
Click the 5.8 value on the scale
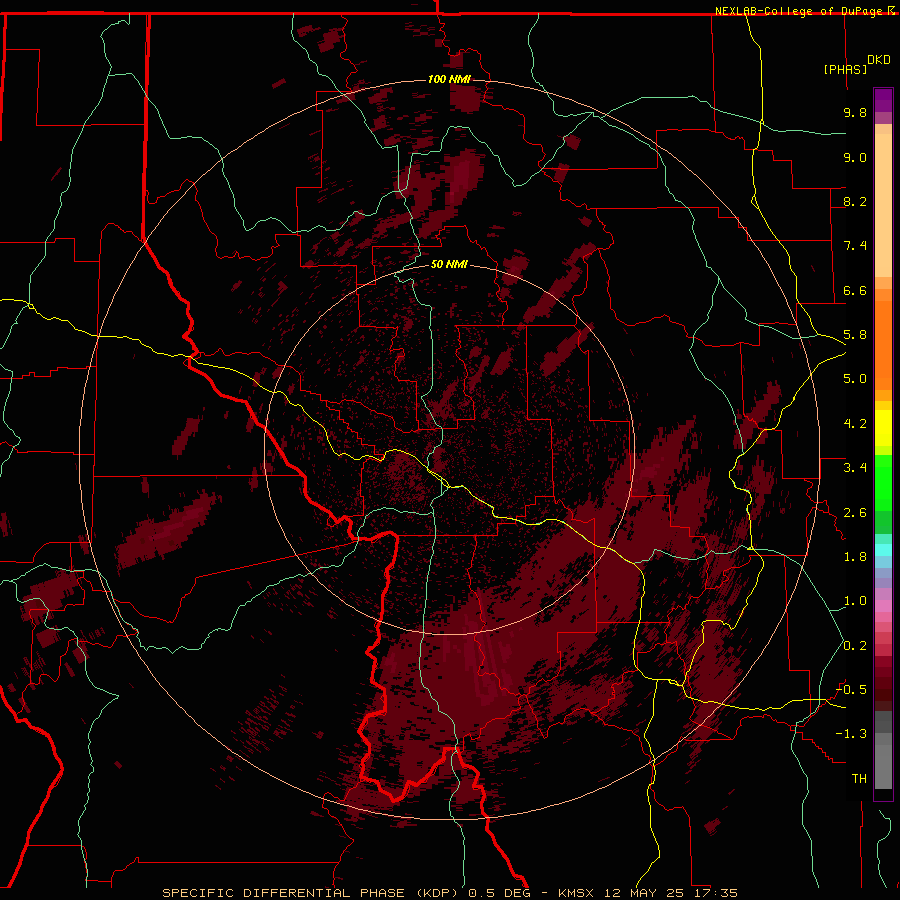(x=855, y=335)
